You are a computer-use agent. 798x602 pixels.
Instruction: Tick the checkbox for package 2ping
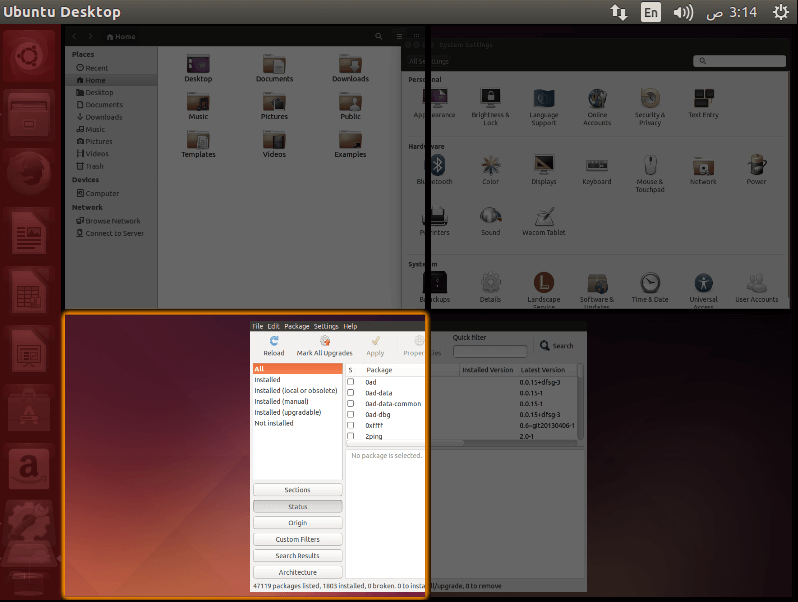coord(351,436)
